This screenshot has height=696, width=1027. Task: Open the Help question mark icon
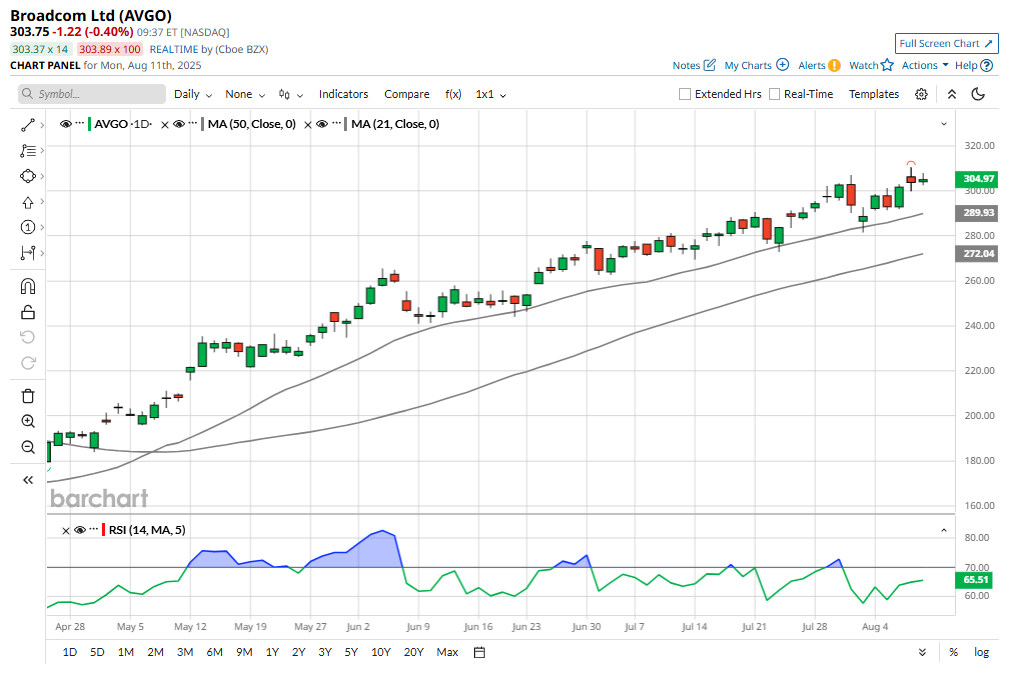(986, 65)
